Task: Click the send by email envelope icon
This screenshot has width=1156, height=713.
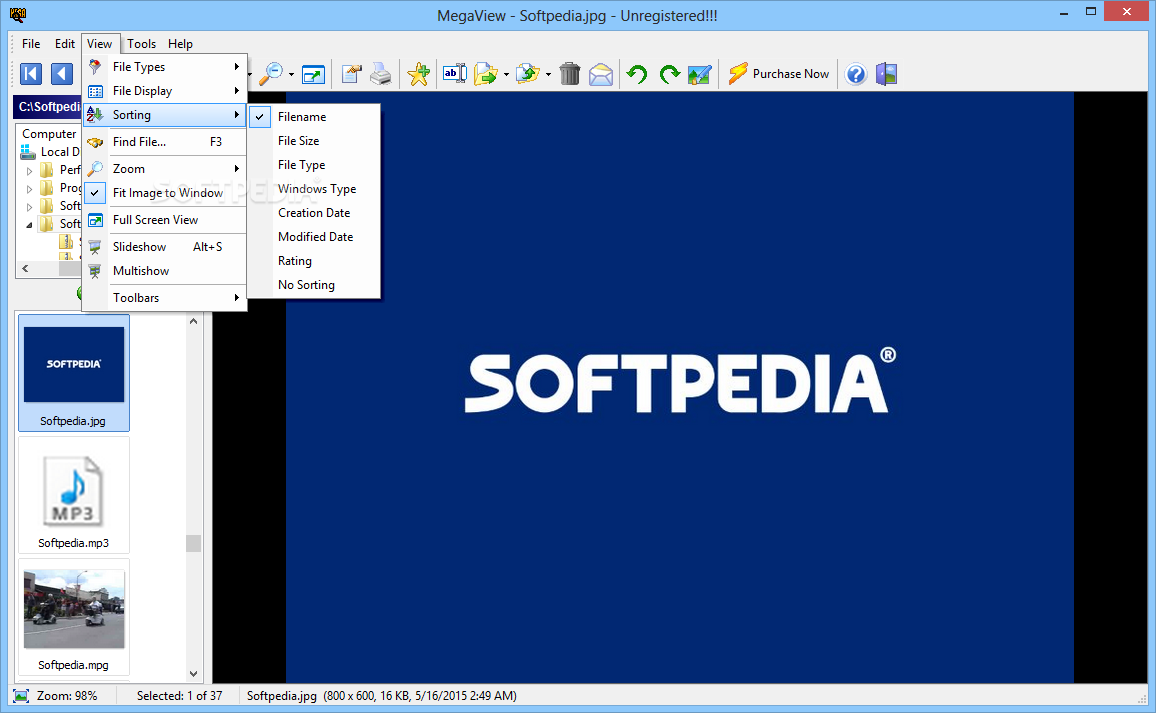Action: [x=601, y=74]
